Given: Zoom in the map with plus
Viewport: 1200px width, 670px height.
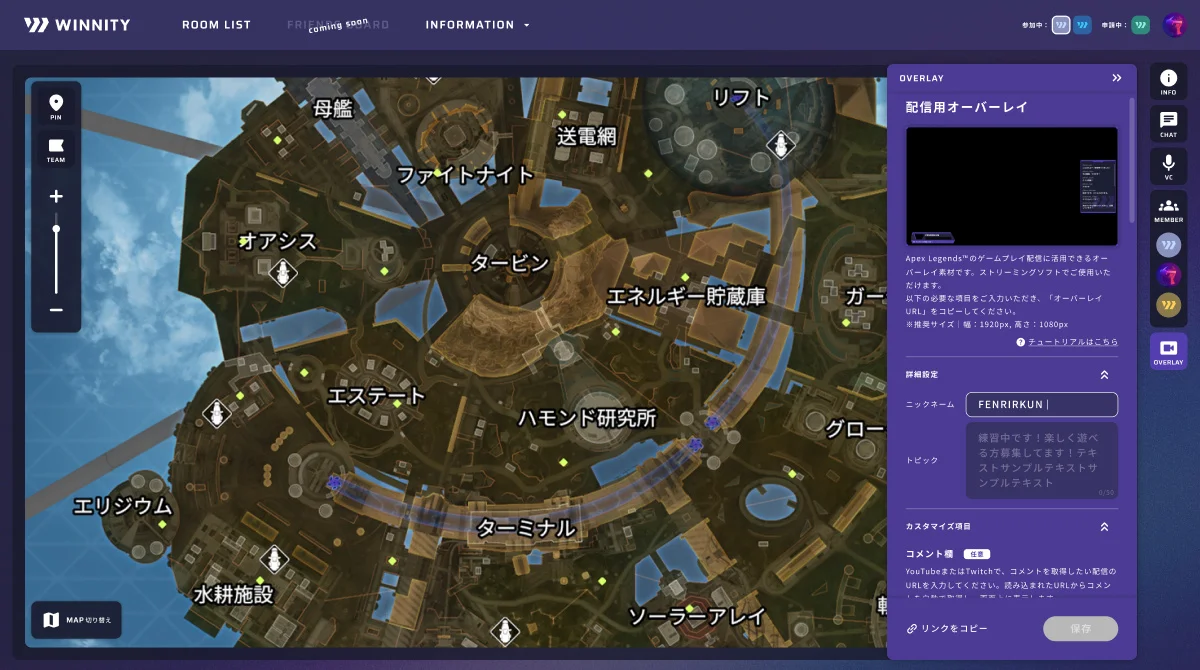Looking at the screenshot, I should [x=56, y=196].
